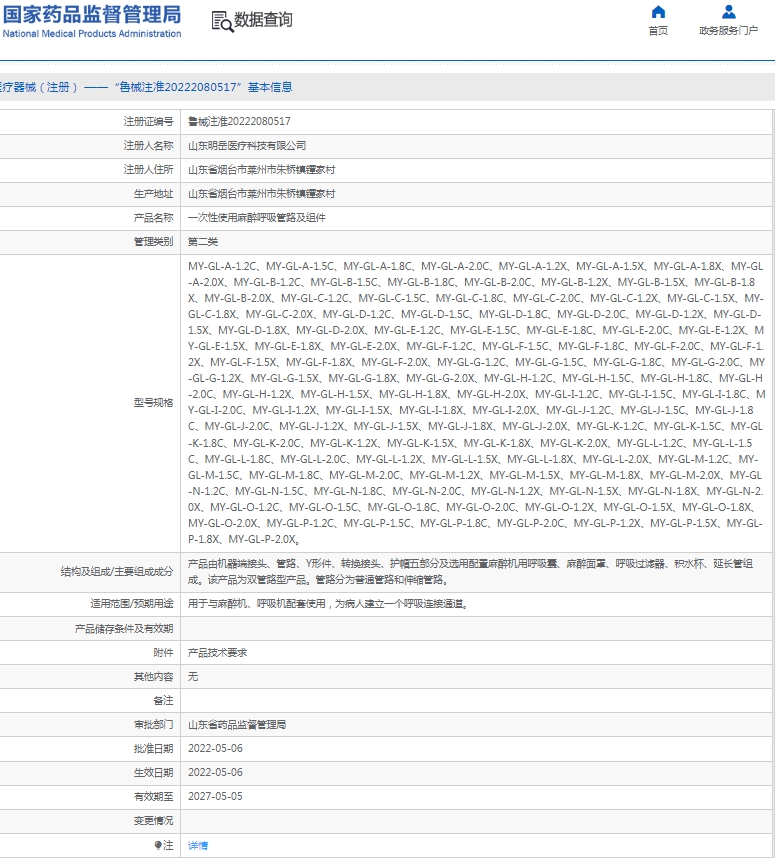Click the 生效日期 row label

point(153,773)
